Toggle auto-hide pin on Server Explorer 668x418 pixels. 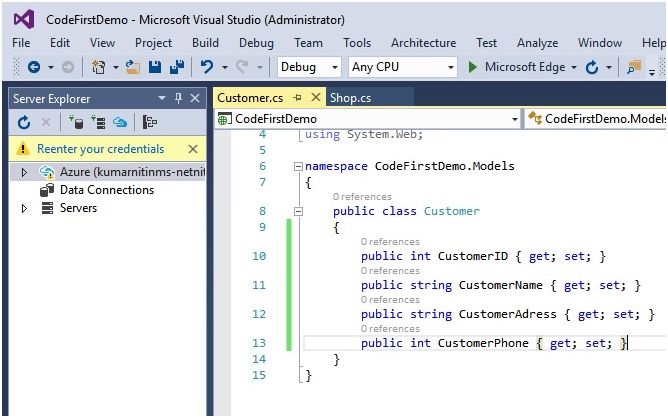tap(179, 98)
